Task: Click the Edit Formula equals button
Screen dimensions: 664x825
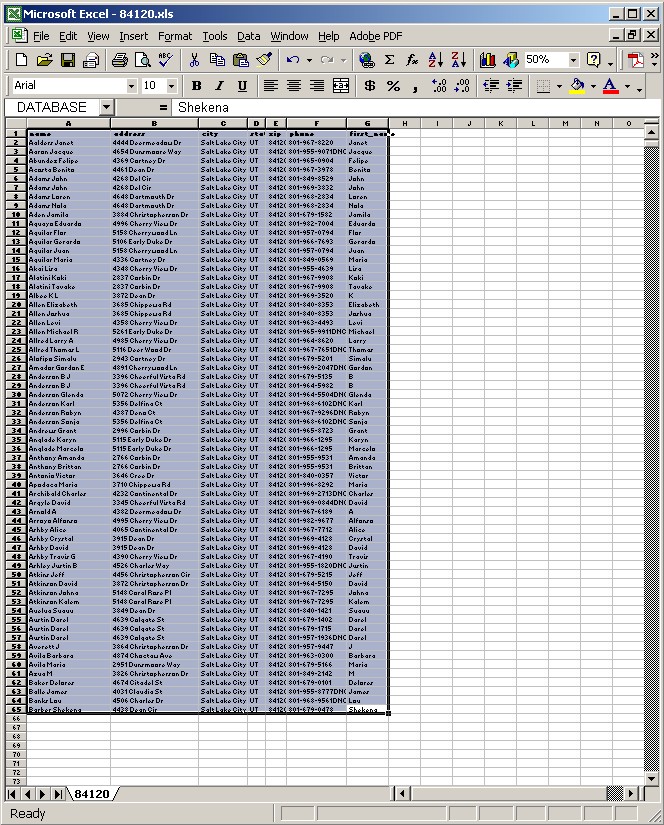Action: coord(163,108)
